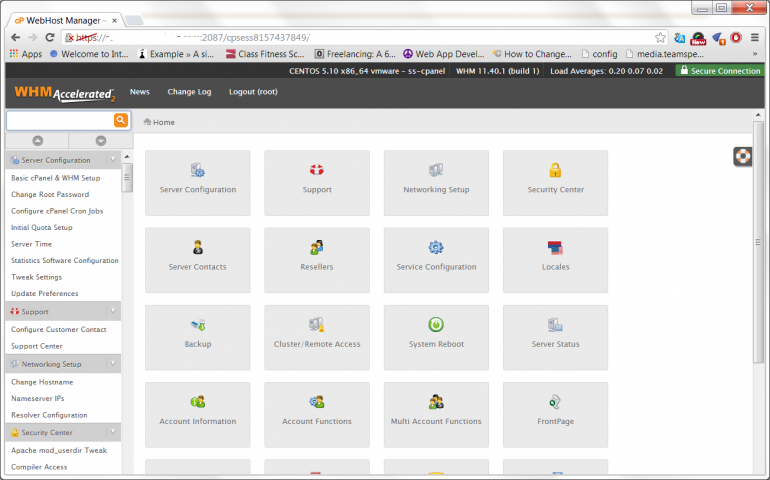Open the Change Log menu item
770x480 pixels.
(189, 92)
